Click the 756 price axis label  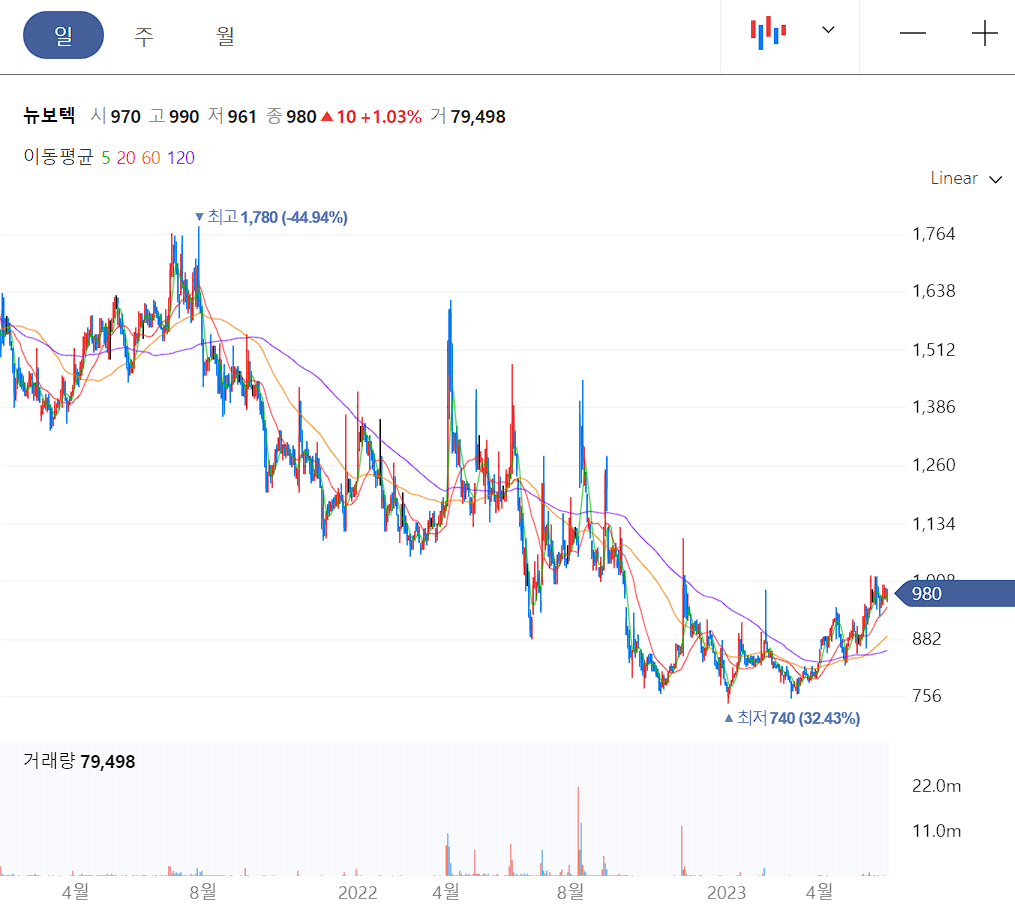tap(926, 696)
